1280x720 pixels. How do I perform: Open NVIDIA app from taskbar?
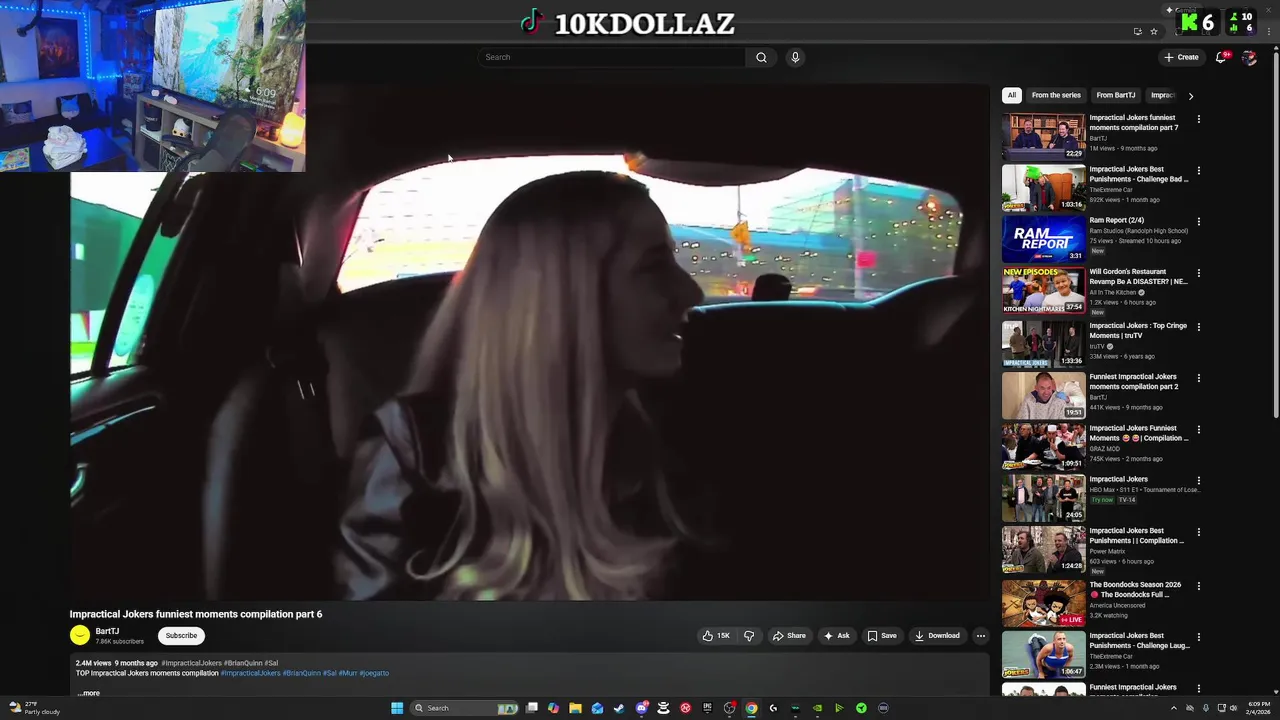pos(817,708)
